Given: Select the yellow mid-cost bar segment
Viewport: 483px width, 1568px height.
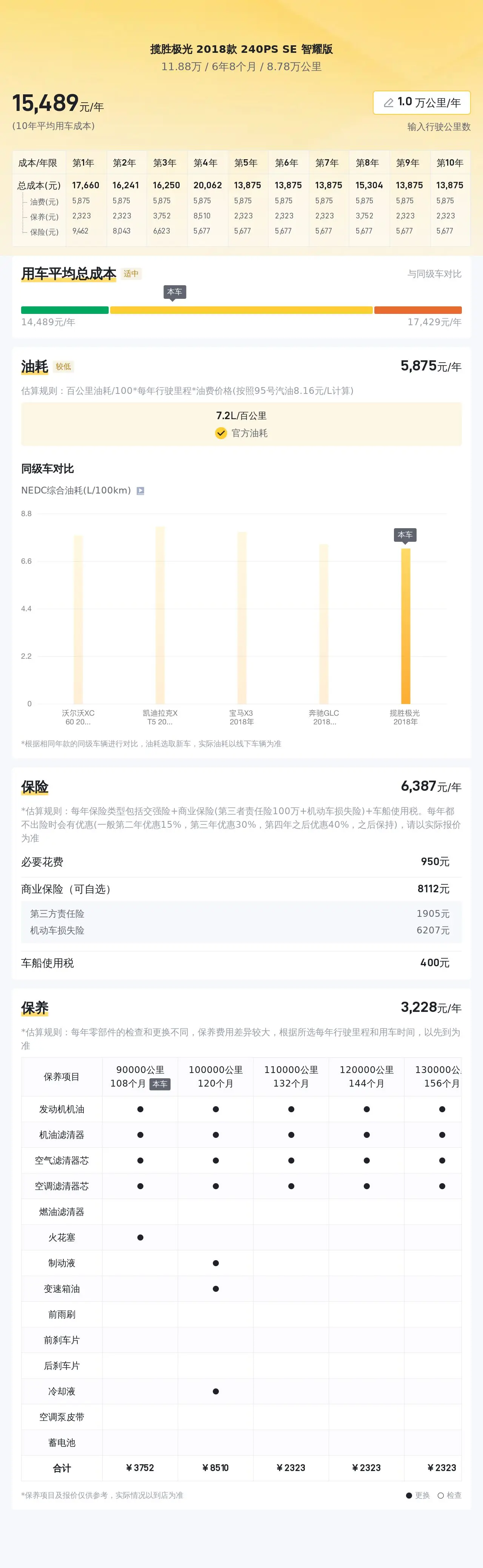Looking at the screenshot, I should coord(241,310).
